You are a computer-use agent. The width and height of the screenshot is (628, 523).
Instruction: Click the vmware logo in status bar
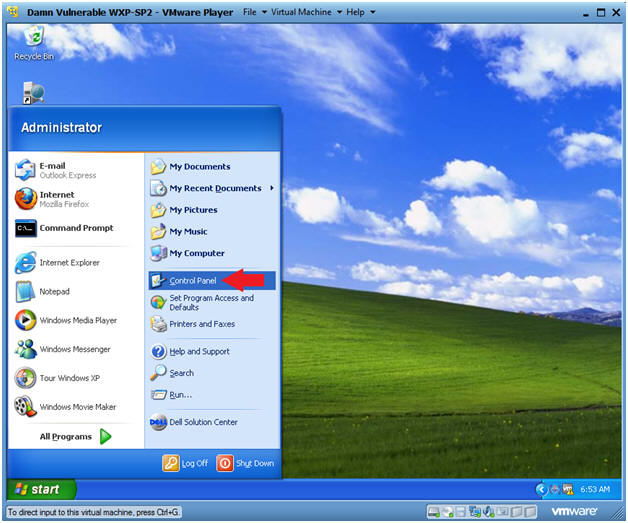[574, 511]
